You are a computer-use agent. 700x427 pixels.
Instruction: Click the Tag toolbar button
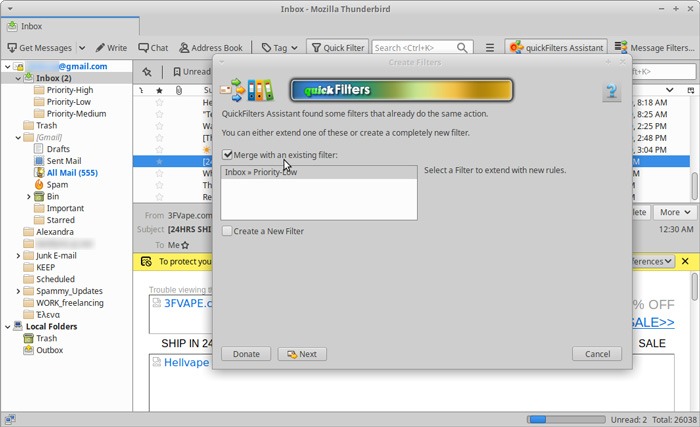coord(274,48)
